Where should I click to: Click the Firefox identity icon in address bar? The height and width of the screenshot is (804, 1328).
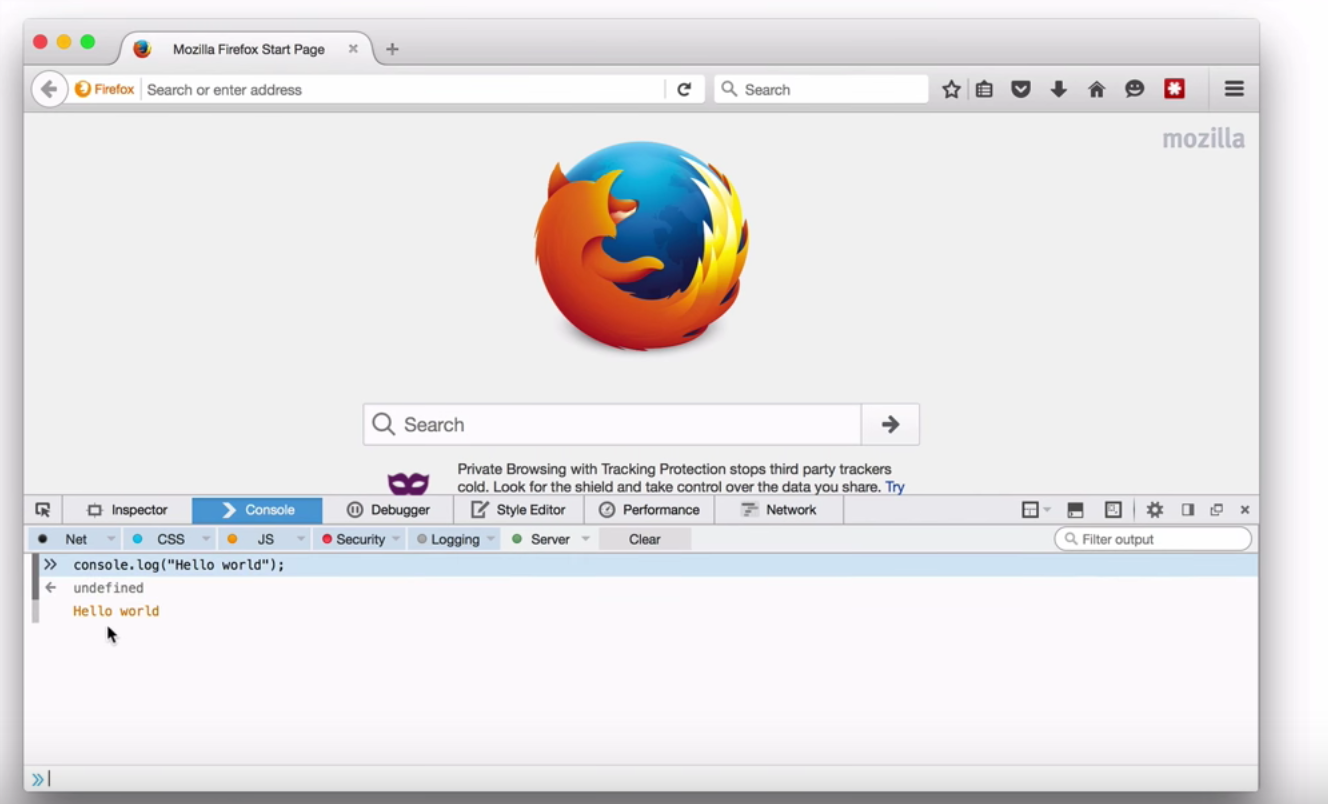pyautogui.click(x=83, y=89)
